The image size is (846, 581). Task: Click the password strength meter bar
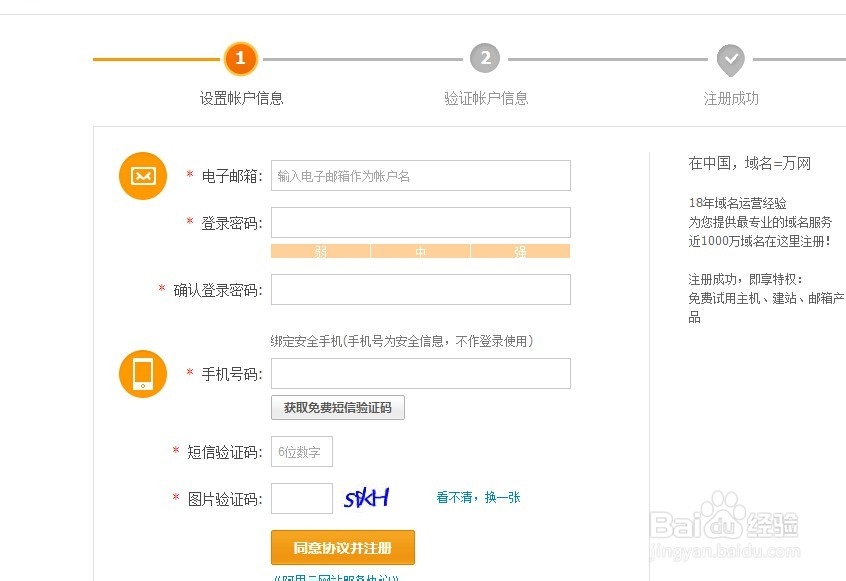click(x=420, y=251)
